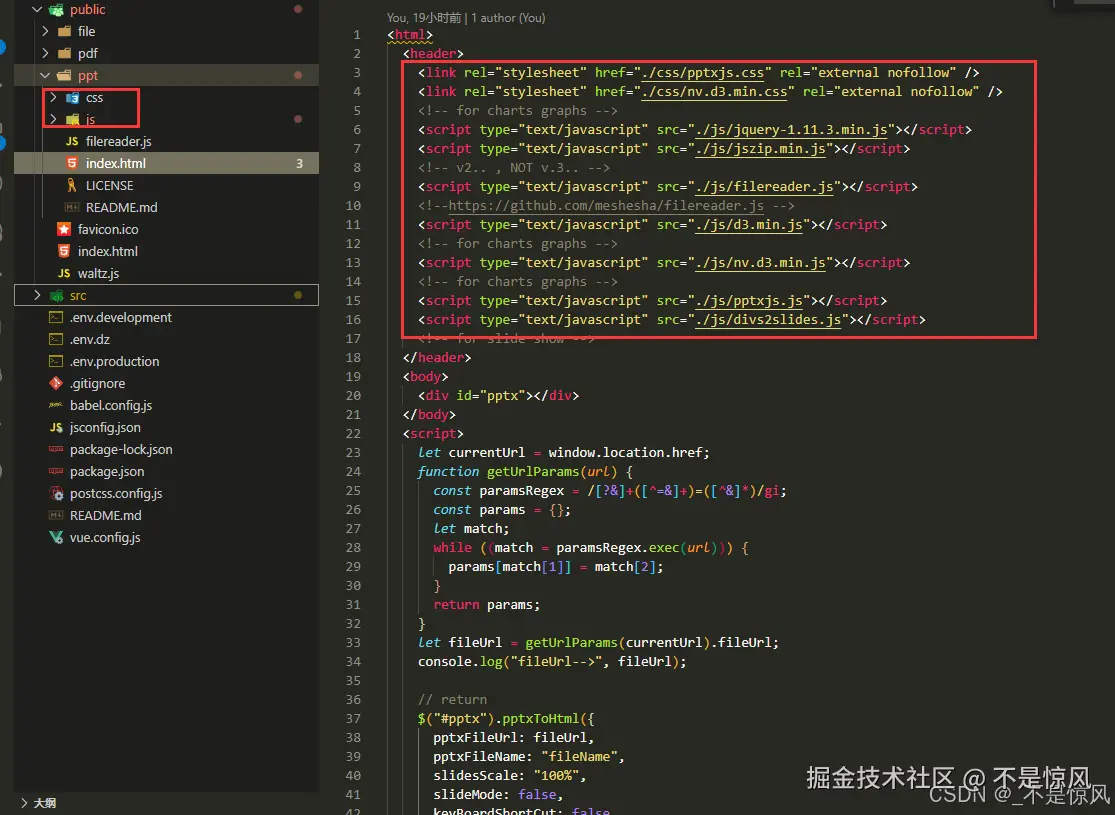Click the JS icon beside filereader.js
1115x815 pixels.
pyautogui.click(x=72, y=142)
